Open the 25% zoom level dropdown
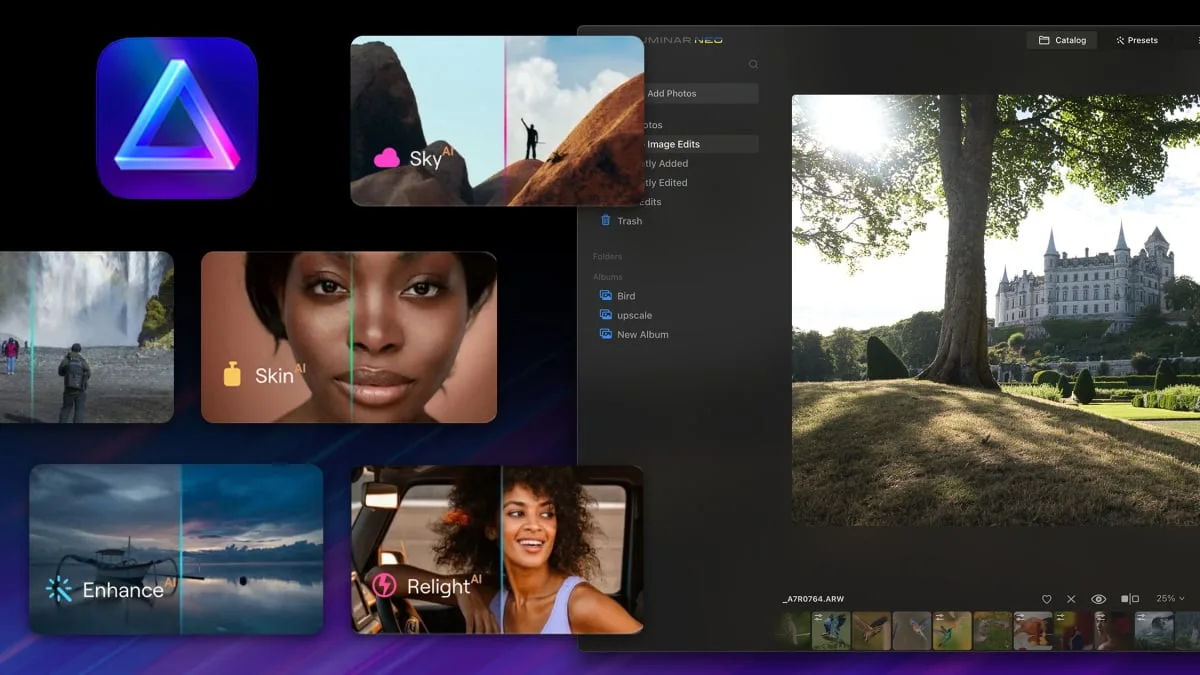Viewport: 1200px width, 675px height. point(1167,599)
